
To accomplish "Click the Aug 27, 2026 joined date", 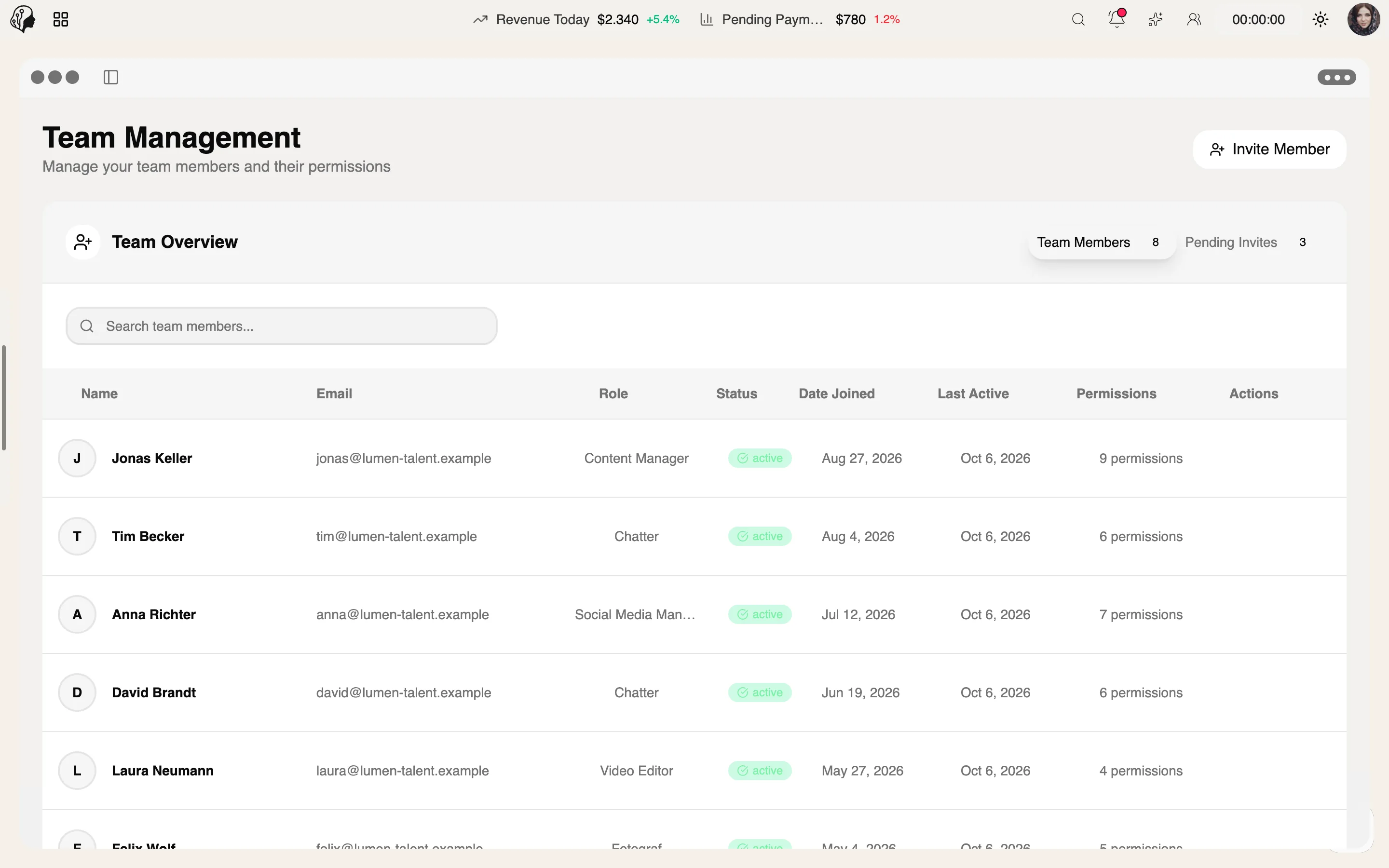I will pos(861,458).
